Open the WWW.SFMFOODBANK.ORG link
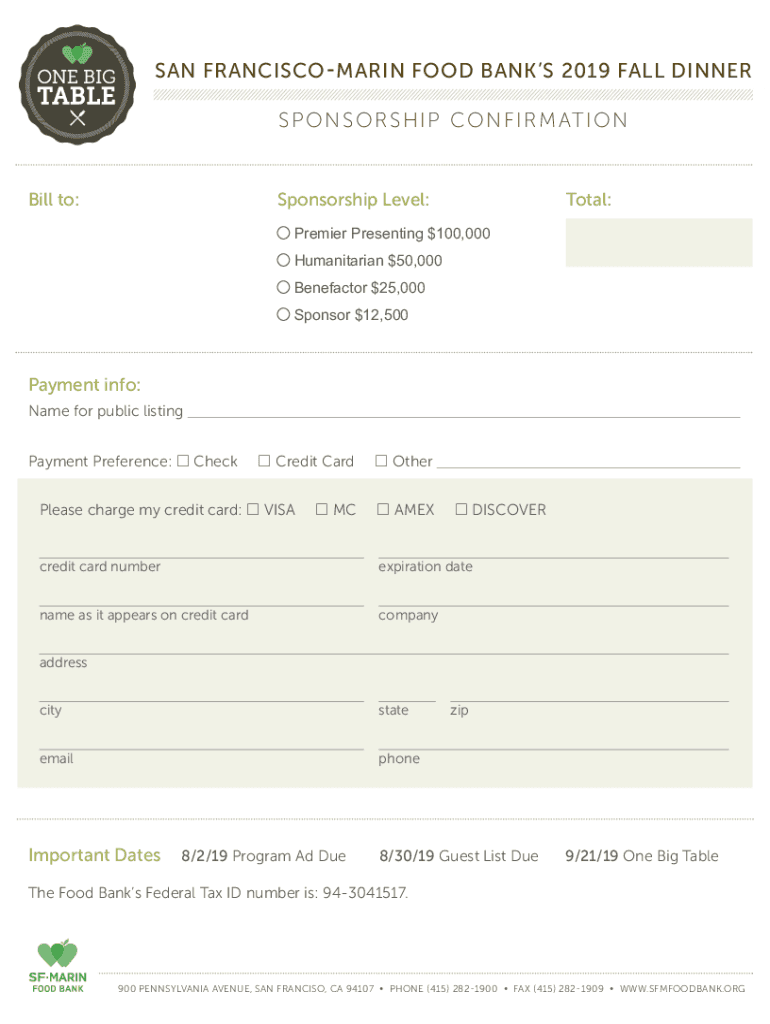 682,989
